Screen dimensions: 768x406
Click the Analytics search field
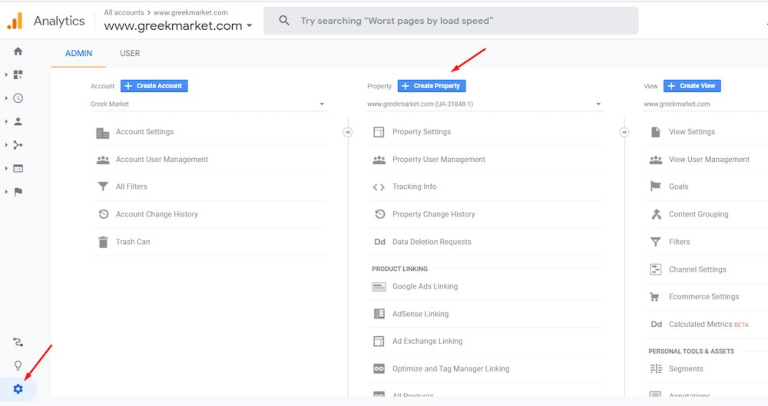click(450, 21)
